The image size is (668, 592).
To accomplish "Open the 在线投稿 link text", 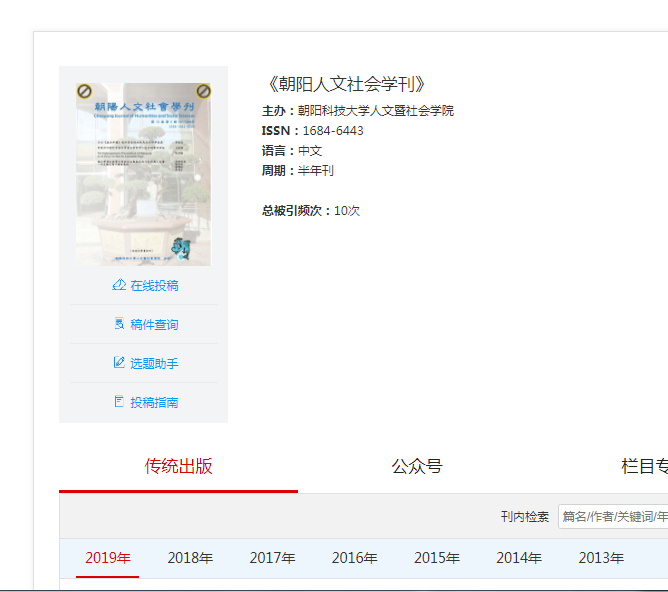I will [x=154, y=286].
